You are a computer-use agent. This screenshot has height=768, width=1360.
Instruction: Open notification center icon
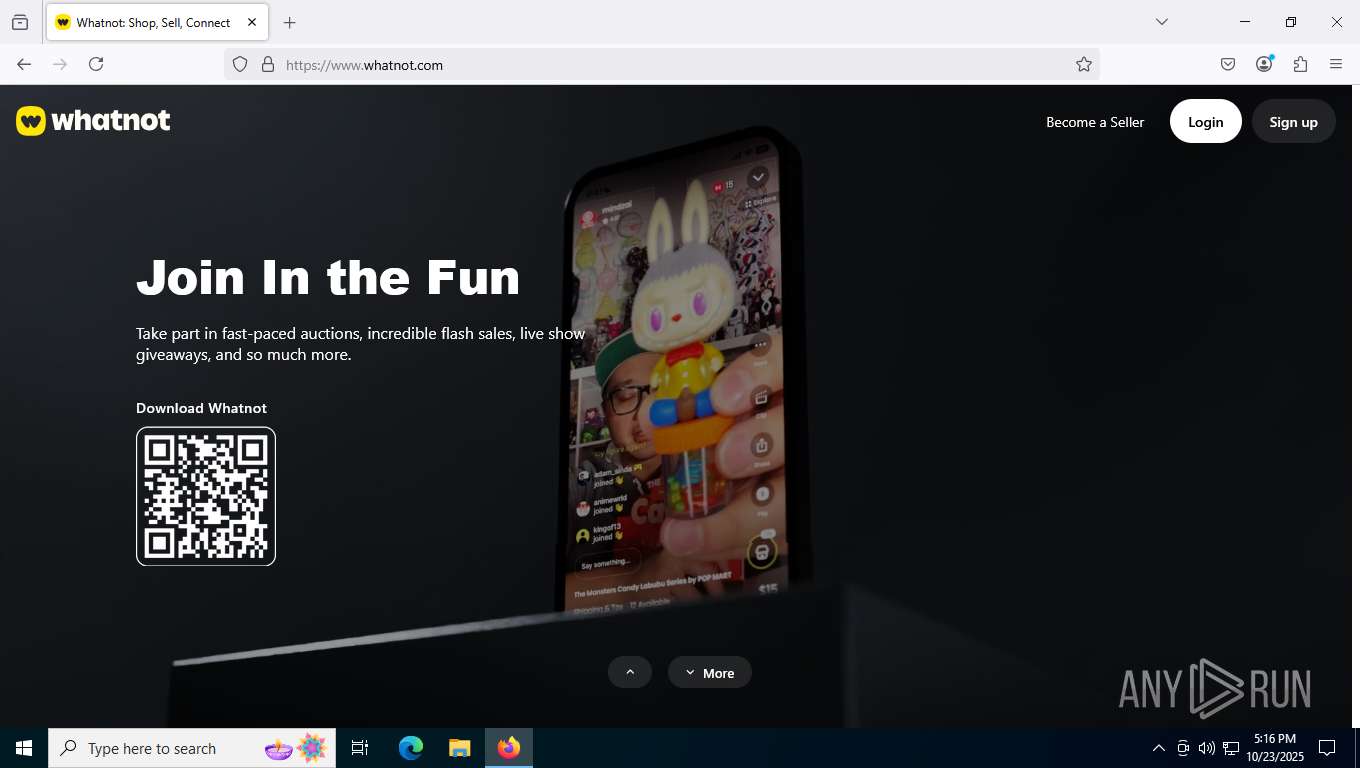coord(1327,748)
